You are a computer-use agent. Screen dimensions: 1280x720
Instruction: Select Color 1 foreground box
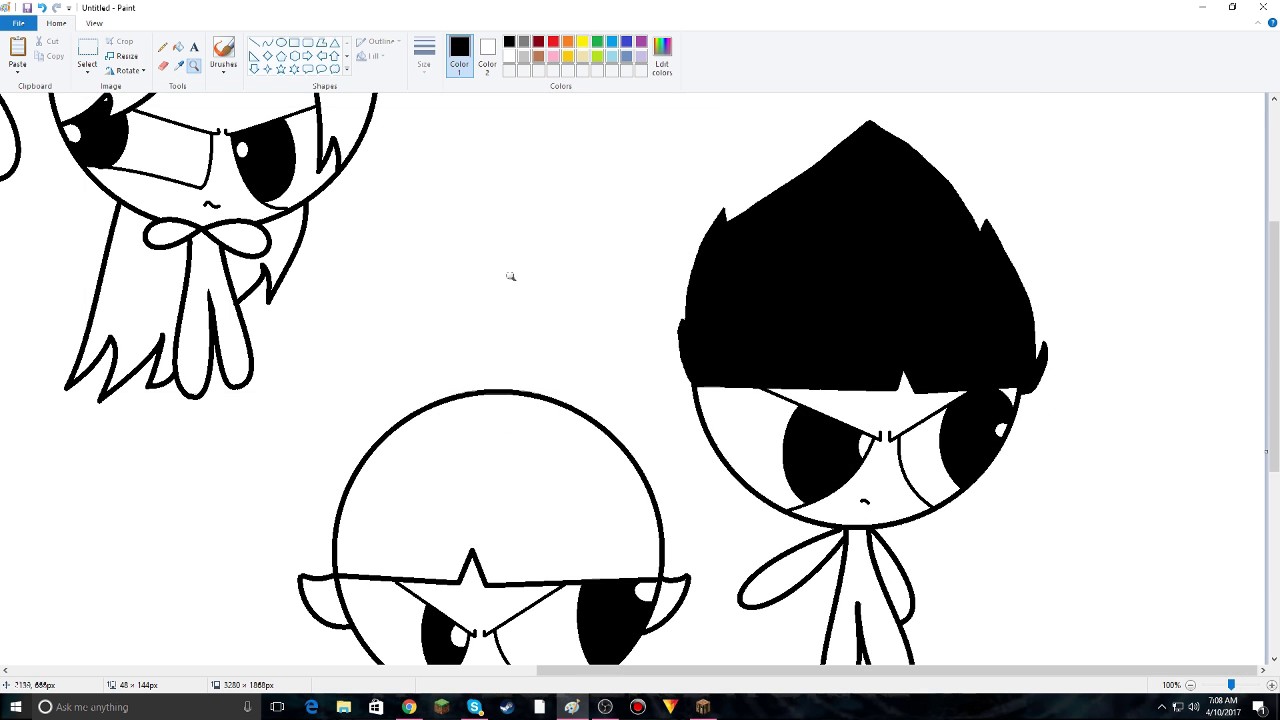[x=459, y=55]
